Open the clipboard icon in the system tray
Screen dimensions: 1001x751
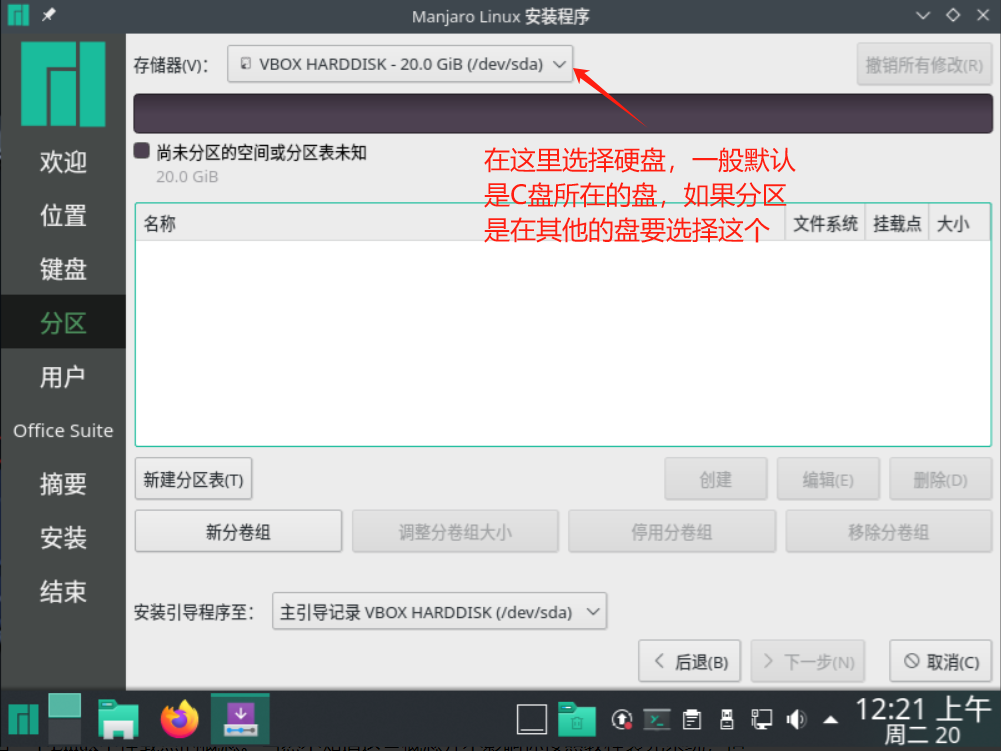(x=692, y=719)
